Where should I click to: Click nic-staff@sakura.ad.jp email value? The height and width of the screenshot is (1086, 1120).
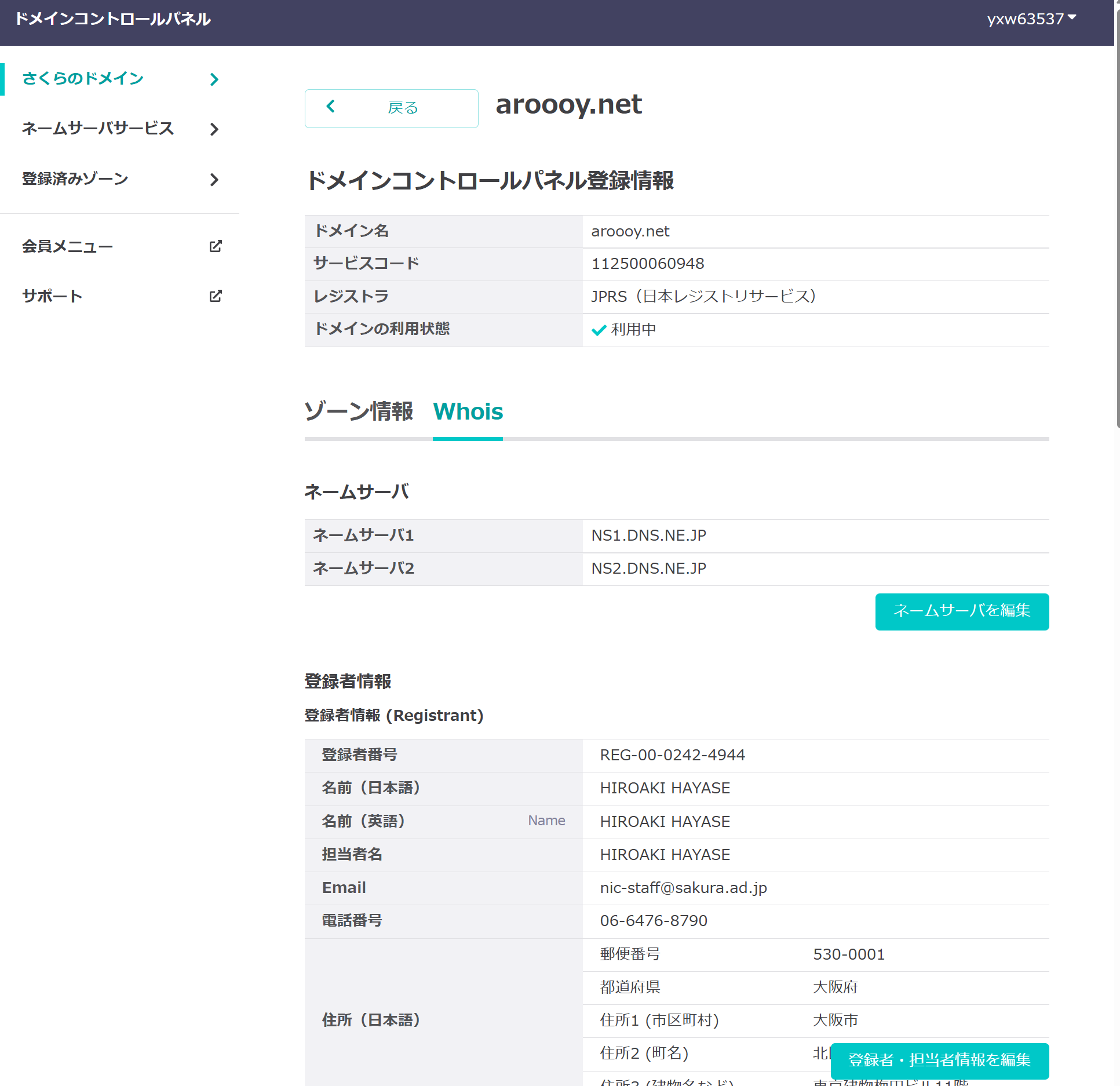(x=683, y=888)
